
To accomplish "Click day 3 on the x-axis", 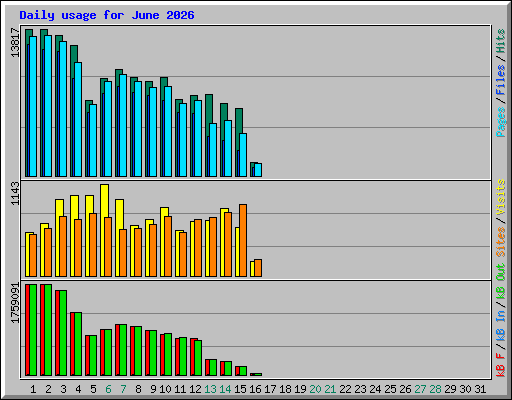I will pyautogui.click(x=63, y=389).
